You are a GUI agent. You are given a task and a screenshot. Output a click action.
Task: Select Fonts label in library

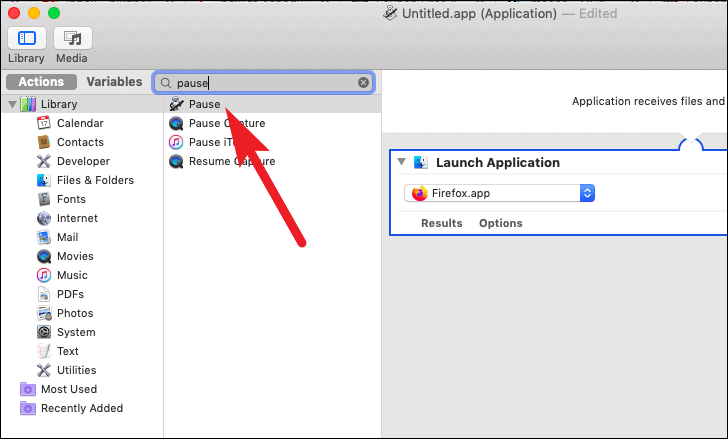pyautogui.click(x=72, y=199)
